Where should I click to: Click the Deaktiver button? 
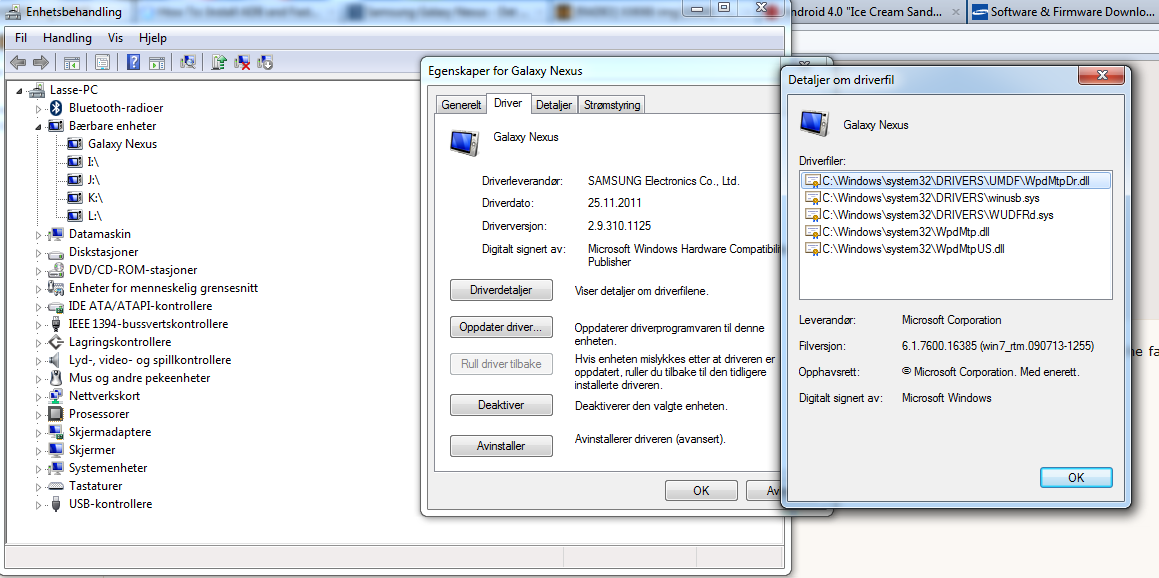pyautogui.click(x=501, y=406)
